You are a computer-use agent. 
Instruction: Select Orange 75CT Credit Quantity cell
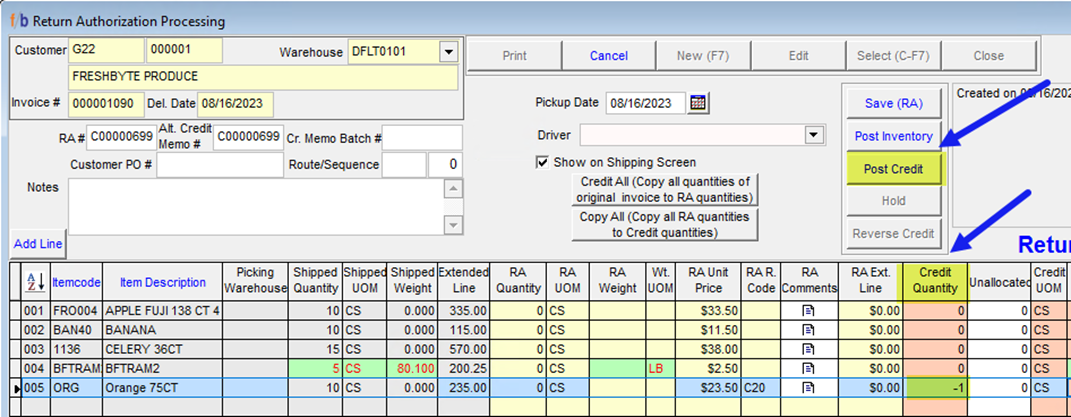[x=935, y=387]
